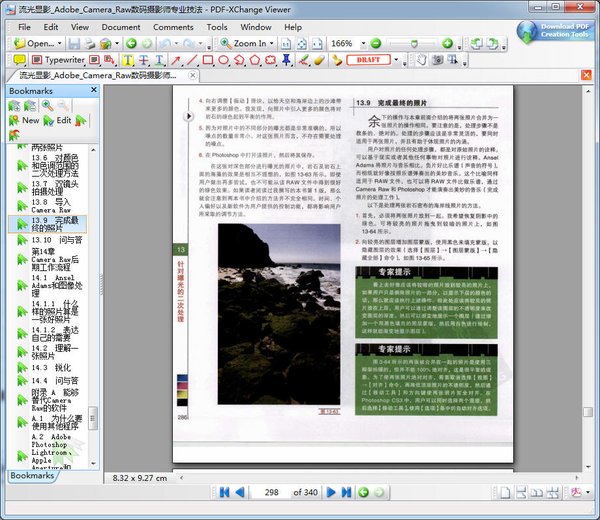Jump to the last page
The width and height of the screenshot is (600, 520).
(x=347, y=493)
